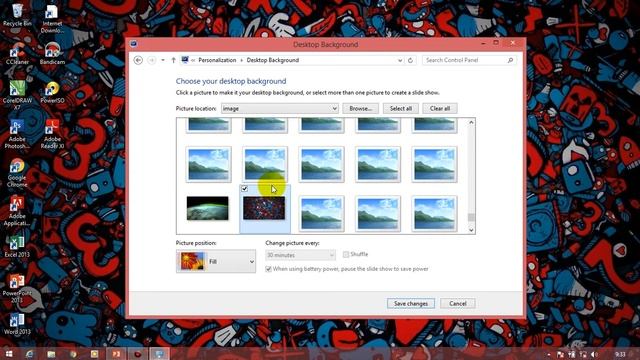Open the Picture location dropdown
The height and width of the screenshot is (360, 640).
pos(280,109)
